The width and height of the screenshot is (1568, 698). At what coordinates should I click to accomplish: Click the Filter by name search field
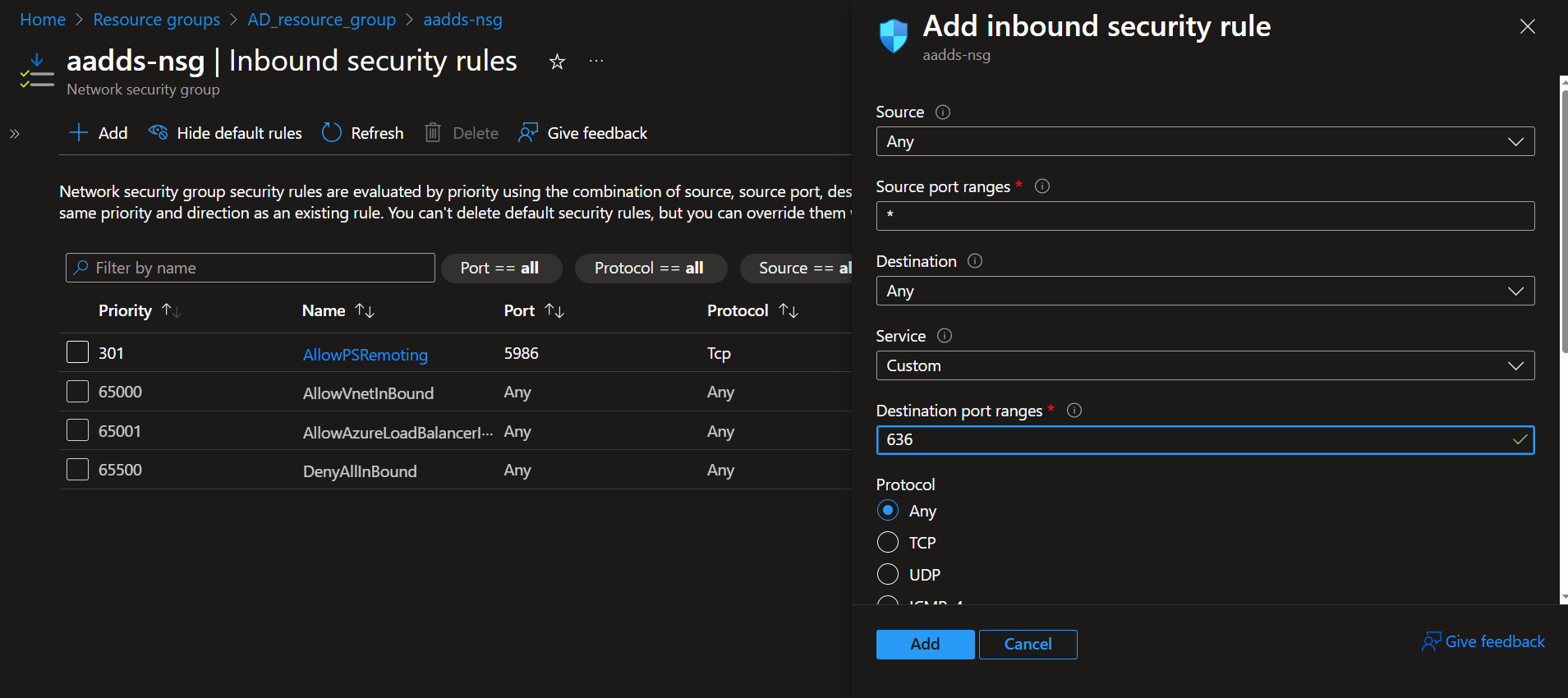[251, 269]
